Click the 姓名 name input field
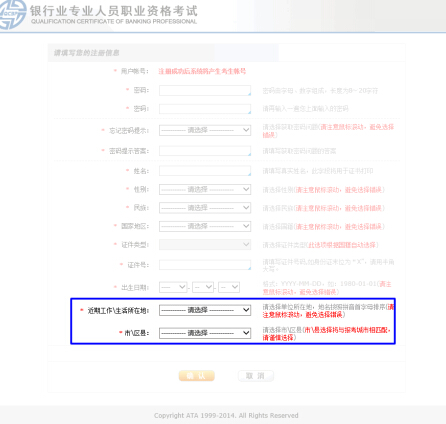This screenshot has height=424, width=446. point(205,171)
